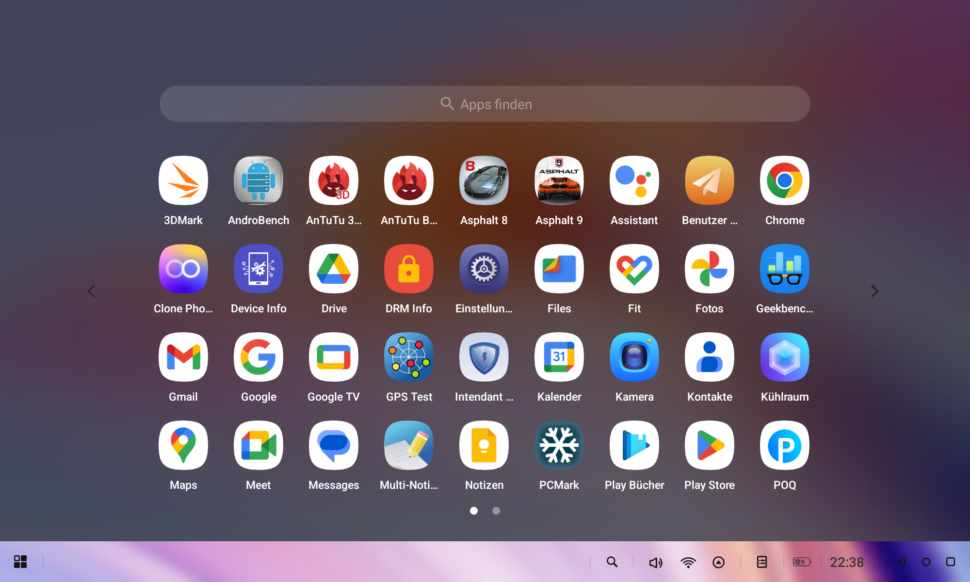Open Notizen app

[x=484, y=446]
